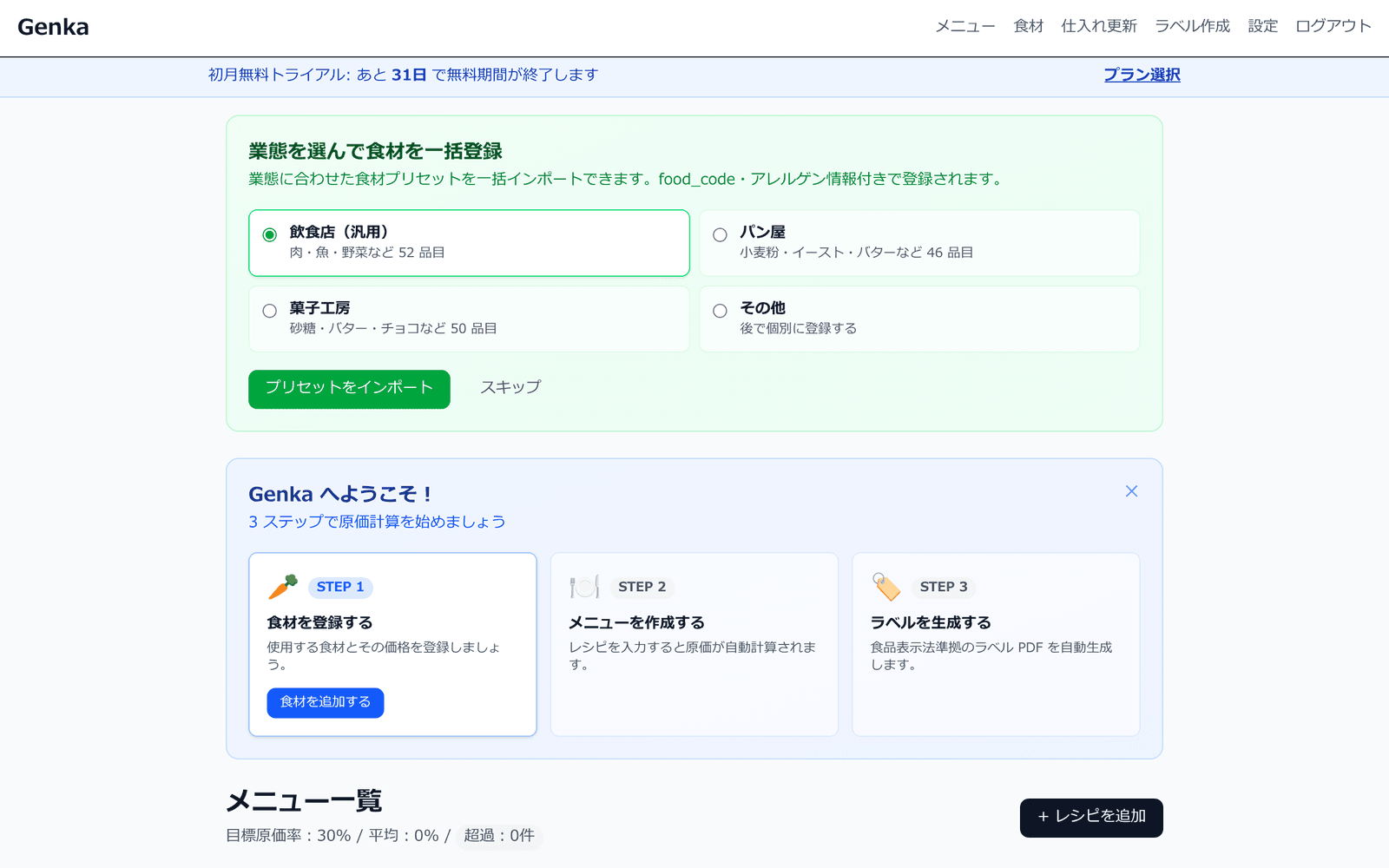This screenshot has height=868, width=1389.
Task: Click the メニュー一覧 heading
Action: tap(304, 800)
